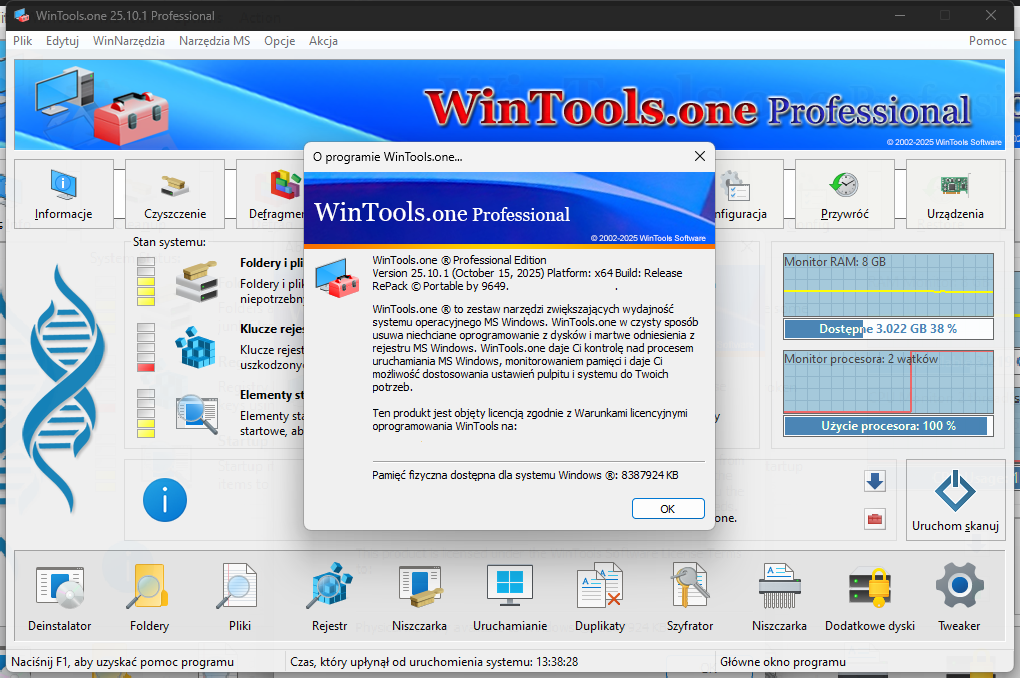Open the Przywróć restore tool

pos(844,194)
